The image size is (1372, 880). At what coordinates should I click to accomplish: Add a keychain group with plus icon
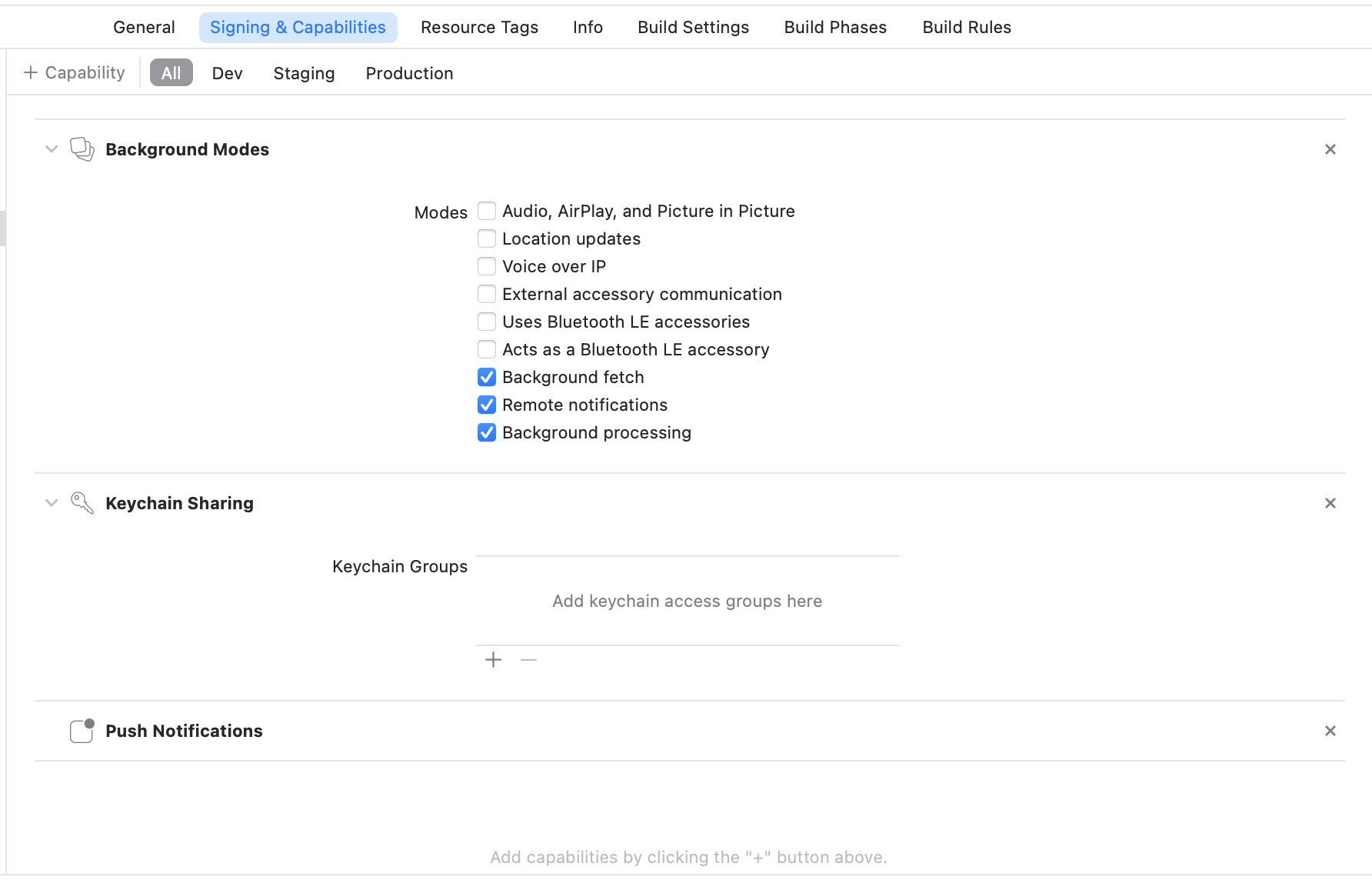click(493, 660)
